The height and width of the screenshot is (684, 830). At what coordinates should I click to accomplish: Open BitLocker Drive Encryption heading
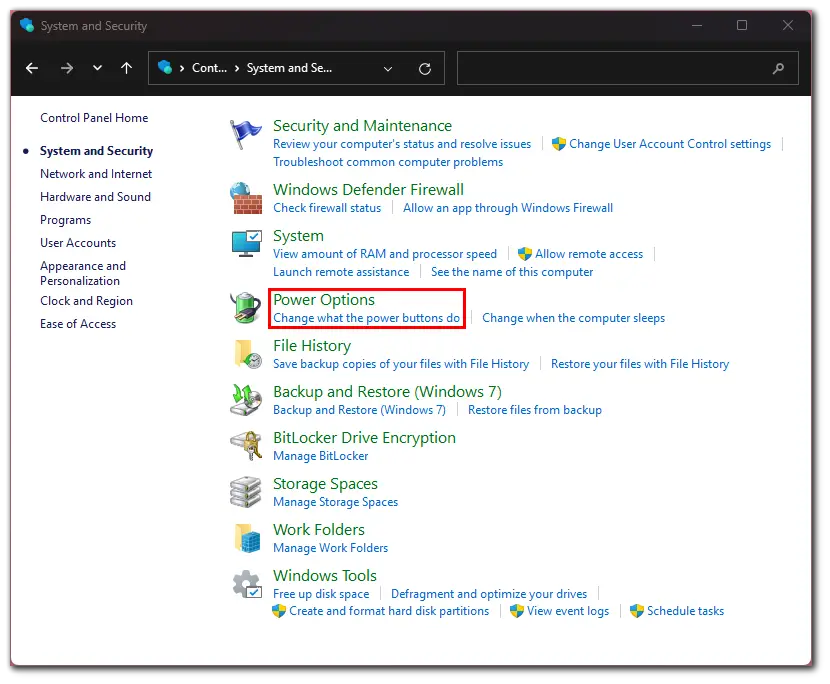coord(364,438)
